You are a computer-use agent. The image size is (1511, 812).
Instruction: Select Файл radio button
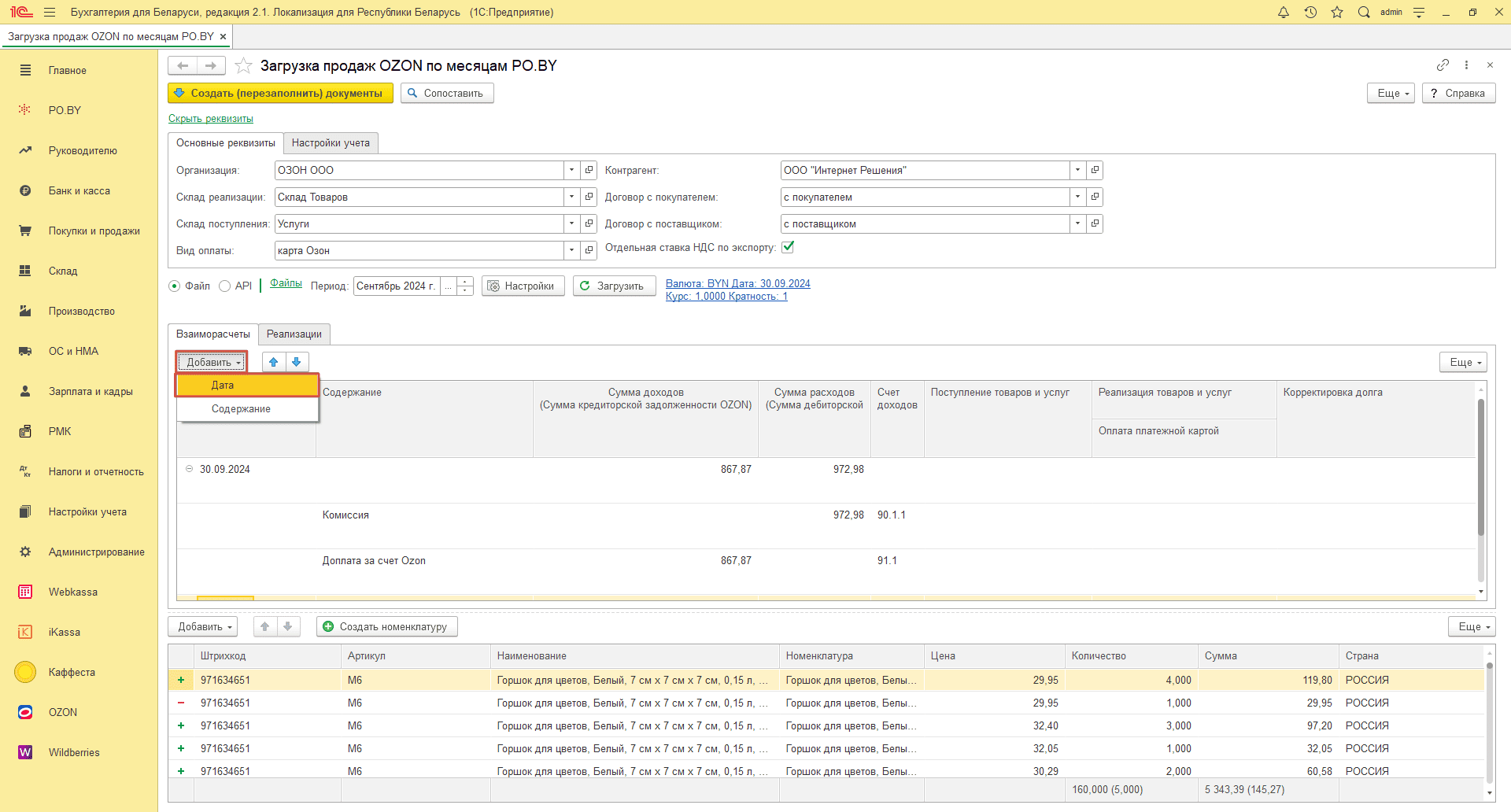click(x=175, y=286)
